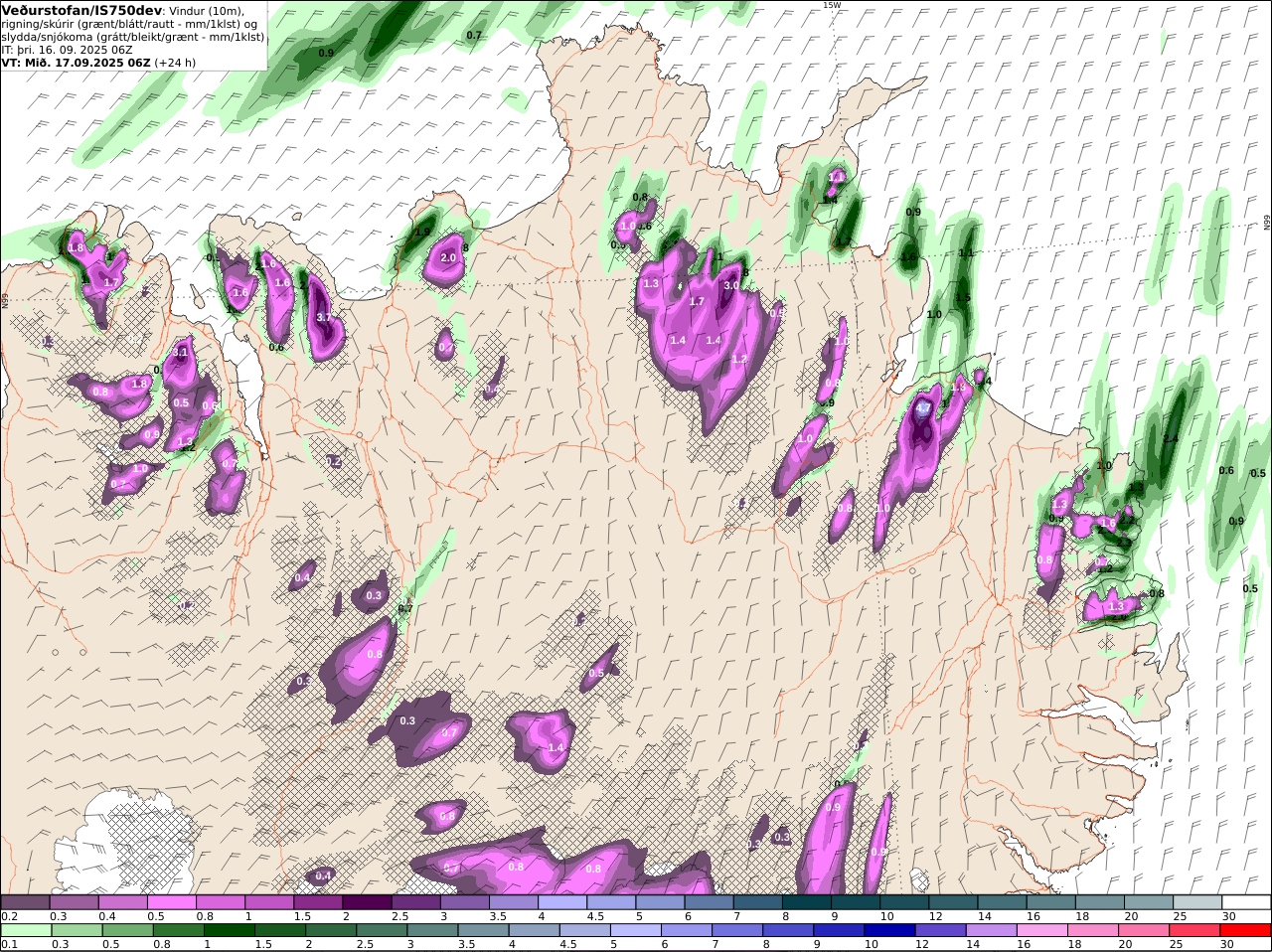Click the upper legend swatch starting at 6
Viewport: 1272px width, 952px height.
click(x=709, y=902)
